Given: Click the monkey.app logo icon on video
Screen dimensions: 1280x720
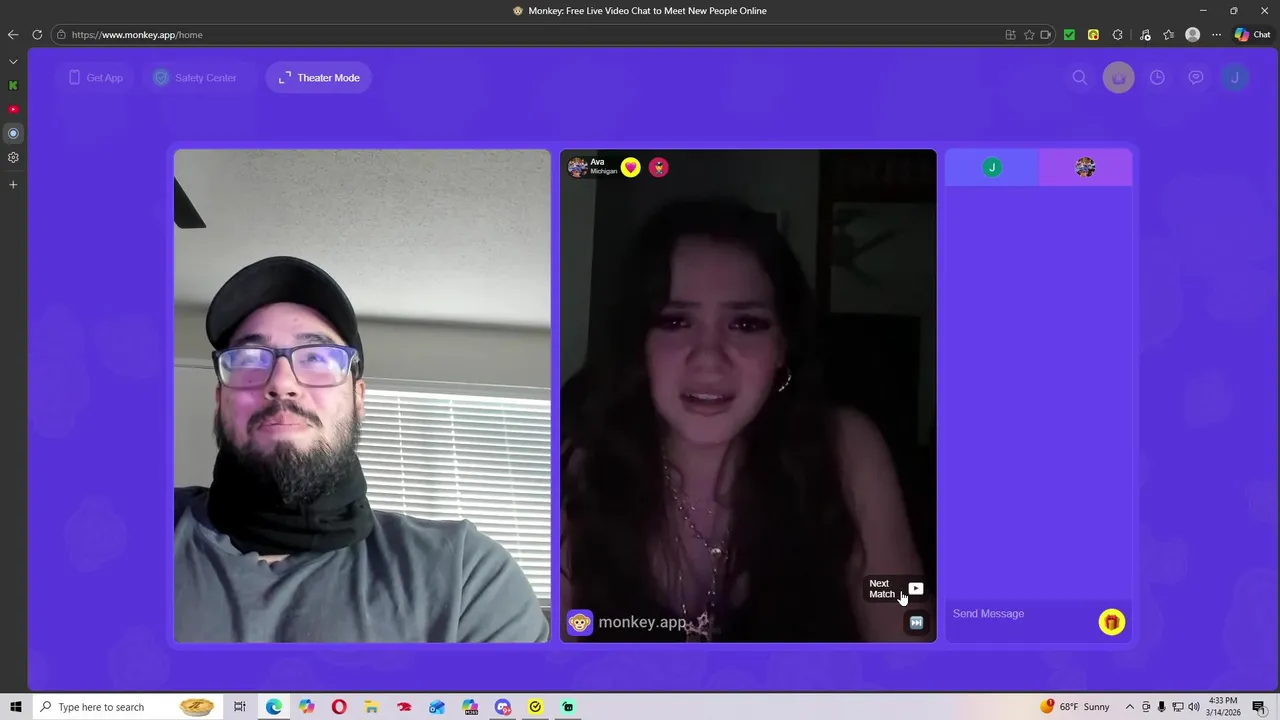Looking at the screenshot, I should coord(580,623).
